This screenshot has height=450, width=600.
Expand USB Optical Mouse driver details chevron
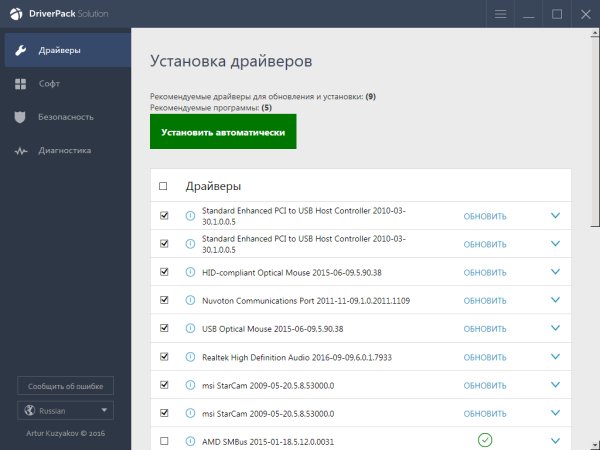pos(556,328)
